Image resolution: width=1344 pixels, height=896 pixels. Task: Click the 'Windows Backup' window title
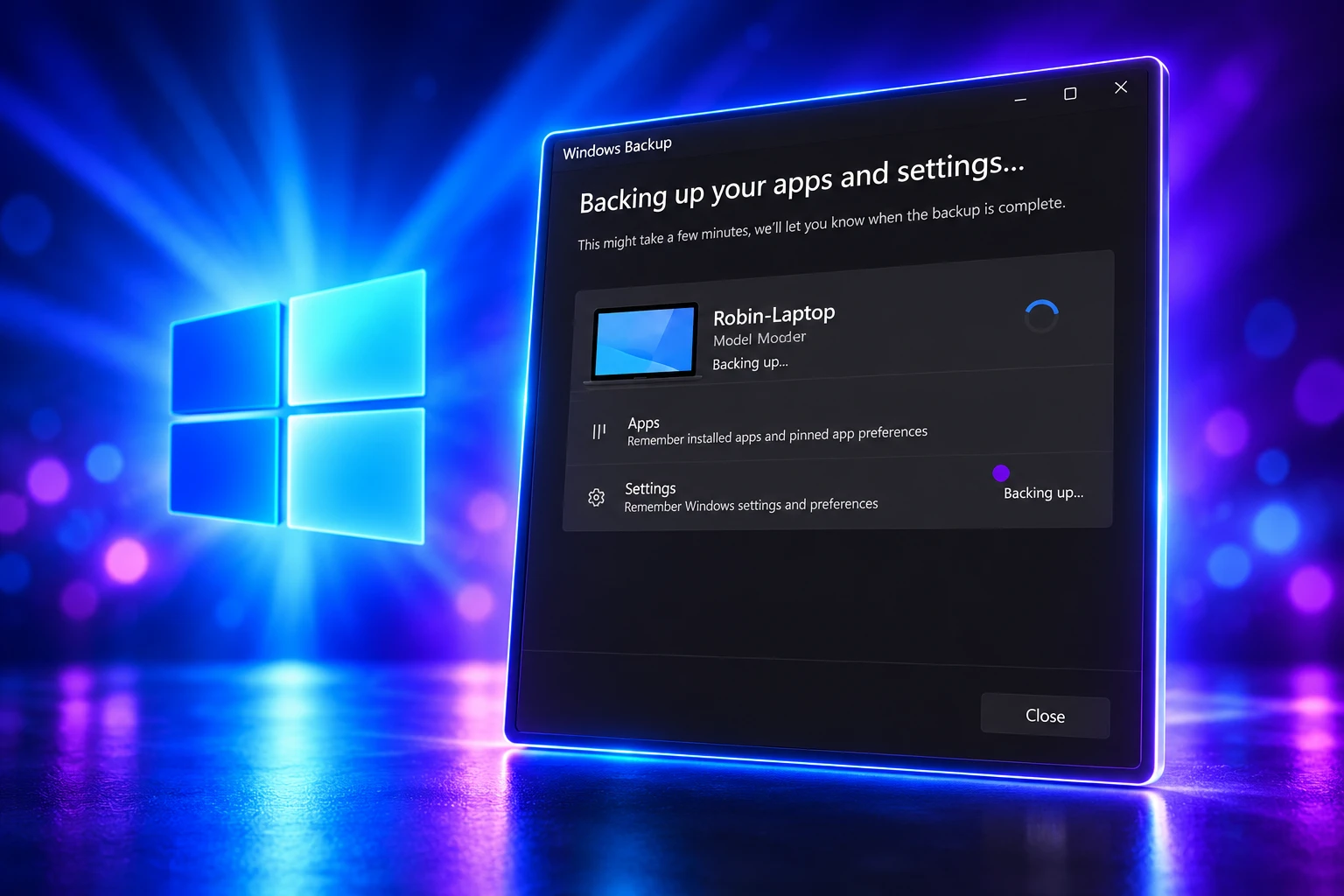tap(617, 149)
